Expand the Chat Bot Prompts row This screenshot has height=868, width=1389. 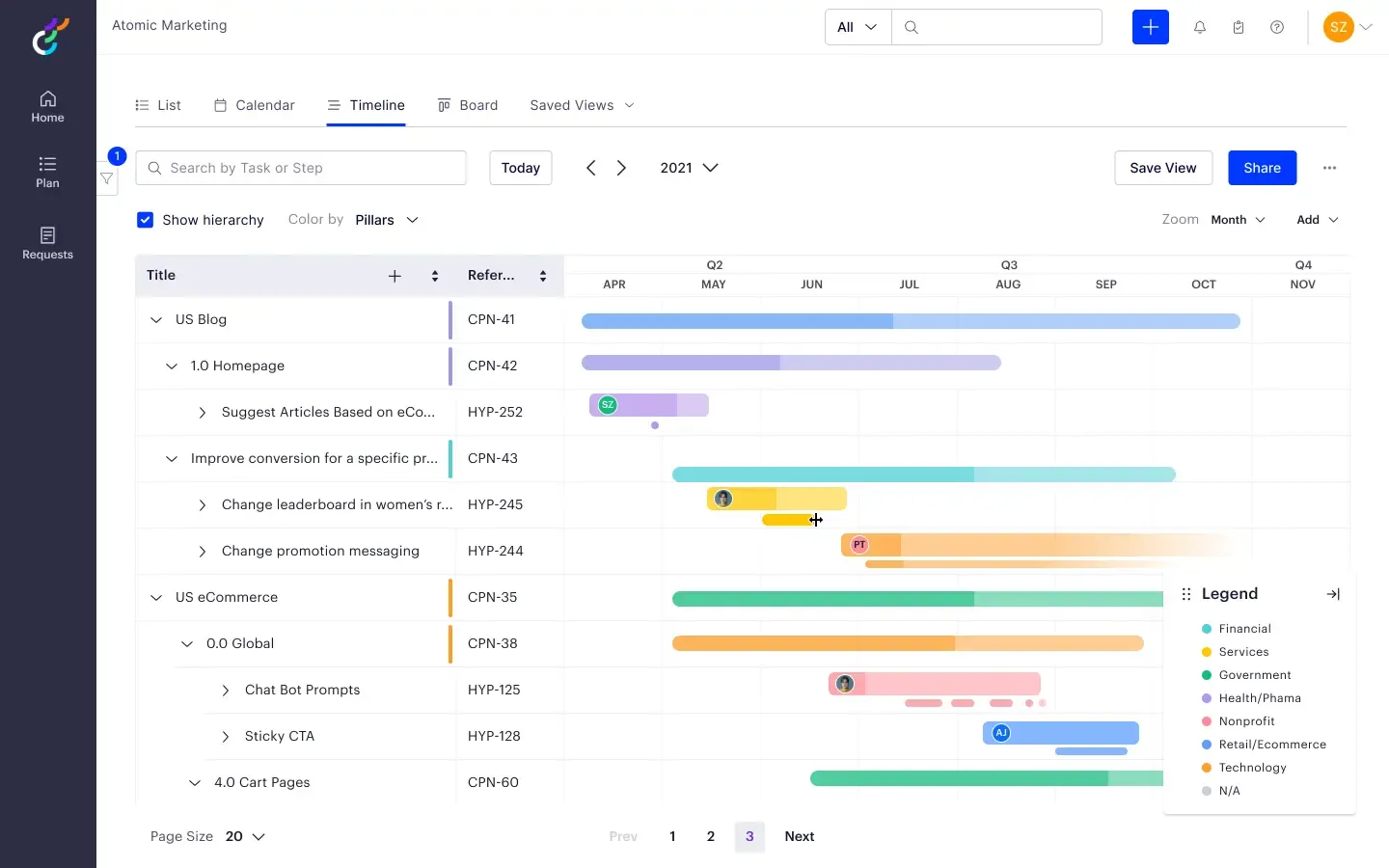226,691
